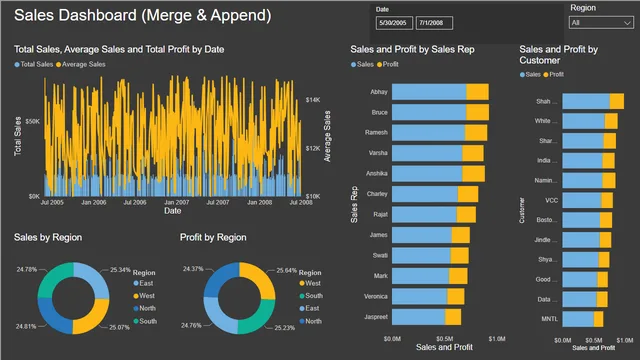Select West in Sales by Region legend
640x360 pixels.
tap(144, 296)
